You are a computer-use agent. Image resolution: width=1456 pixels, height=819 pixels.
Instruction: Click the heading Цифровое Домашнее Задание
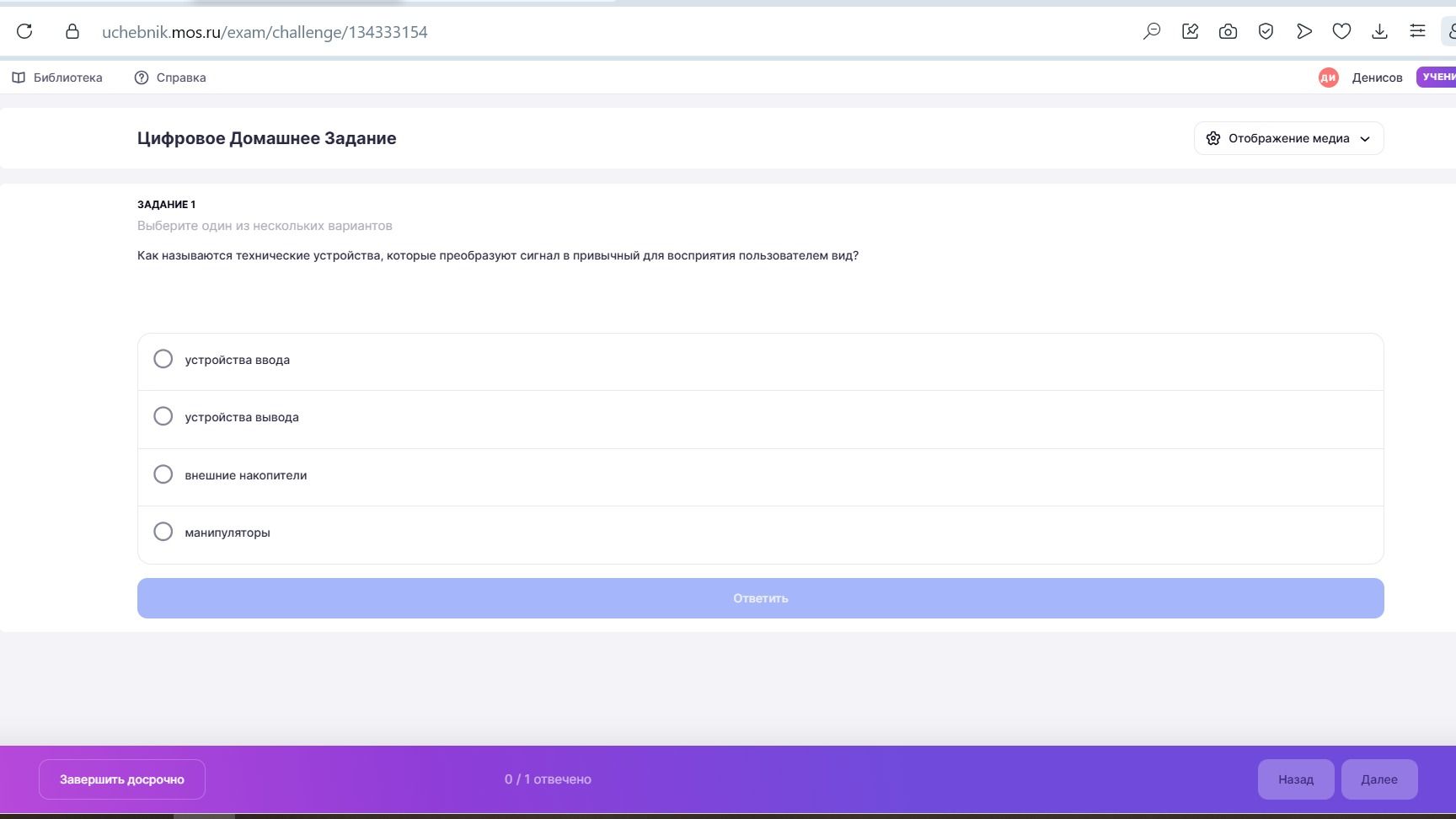coord(266,138)
